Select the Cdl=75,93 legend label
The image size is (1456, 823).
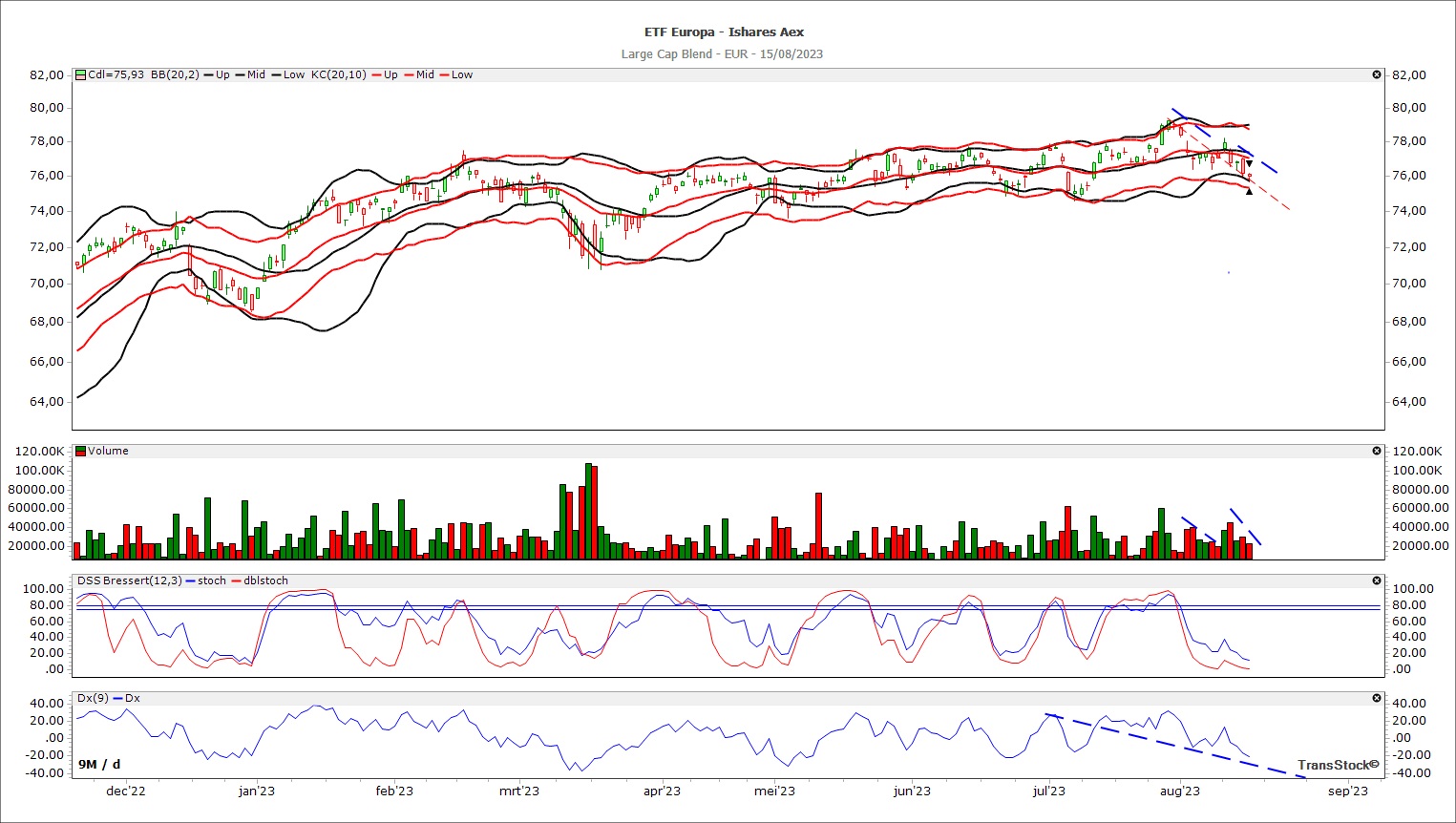tap(116, 74)
